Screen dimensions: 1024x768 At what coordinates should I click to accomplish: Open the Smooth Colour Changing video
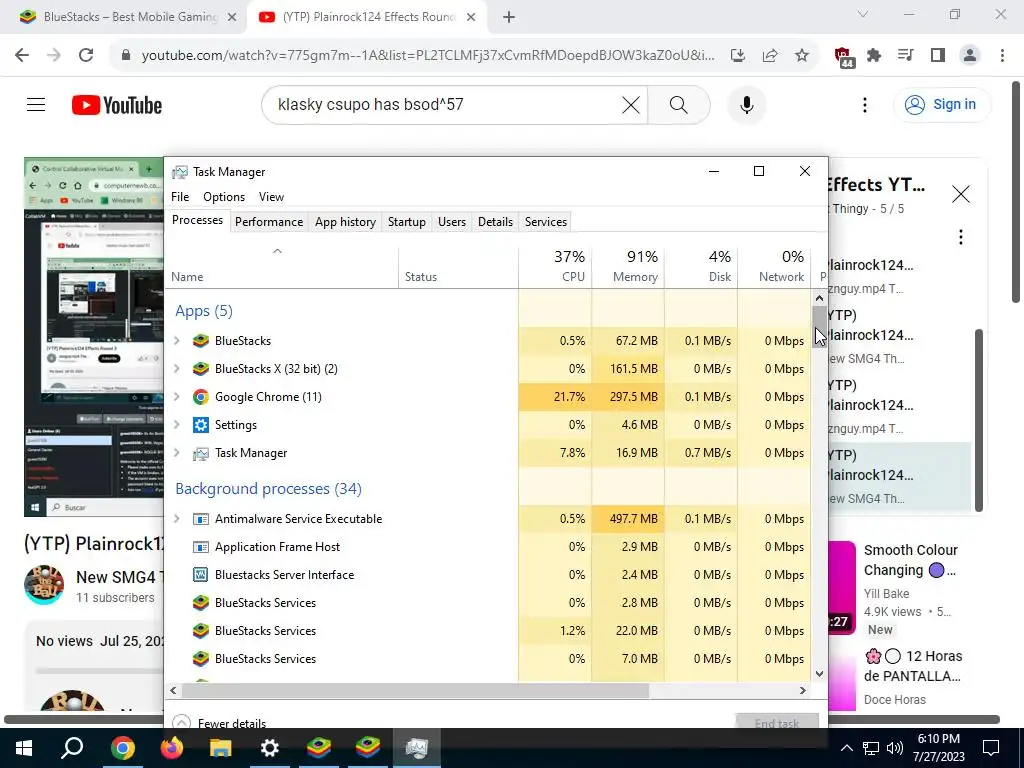pos(911,560)
